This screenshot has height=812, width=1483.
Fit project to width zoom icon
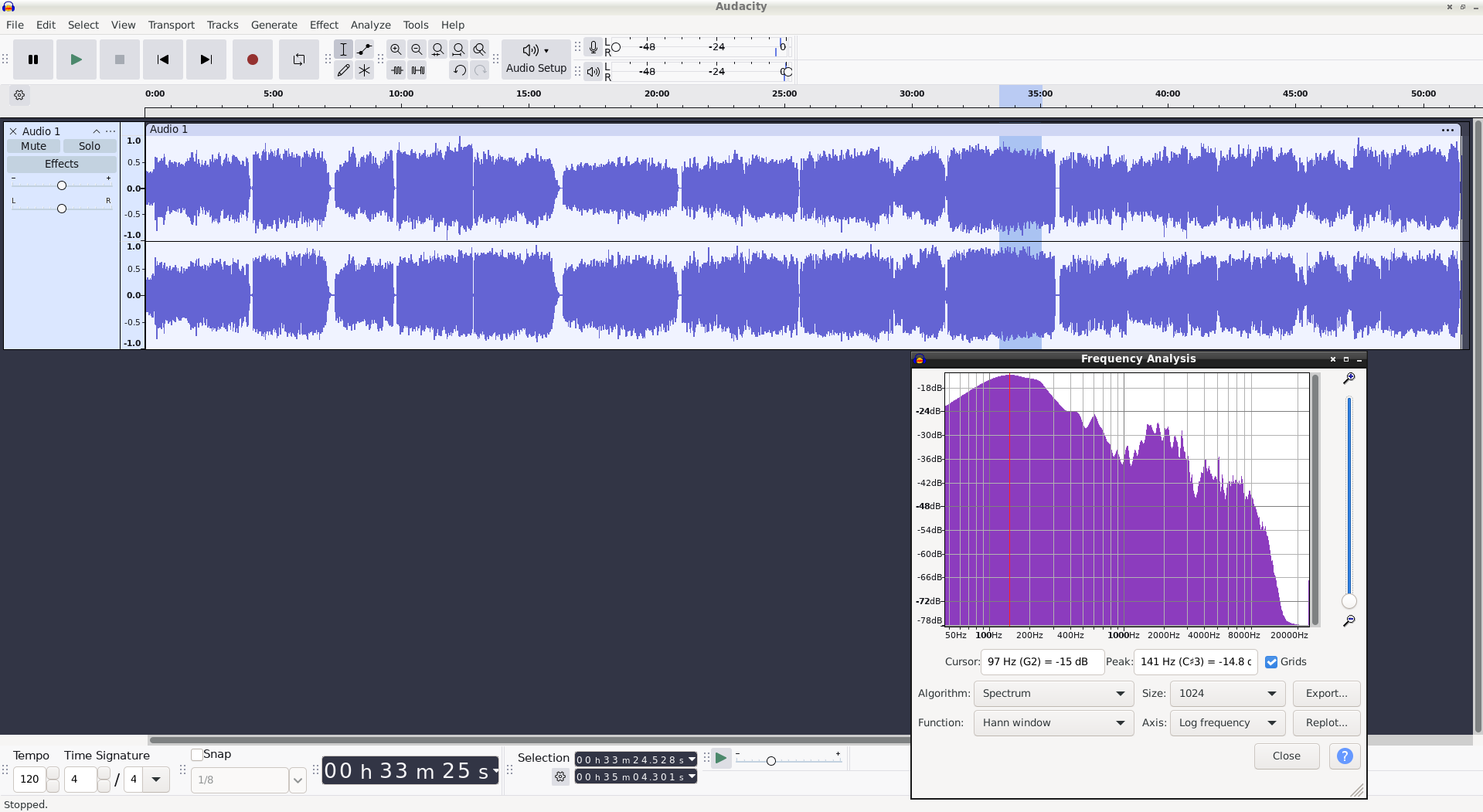(458, 49)
